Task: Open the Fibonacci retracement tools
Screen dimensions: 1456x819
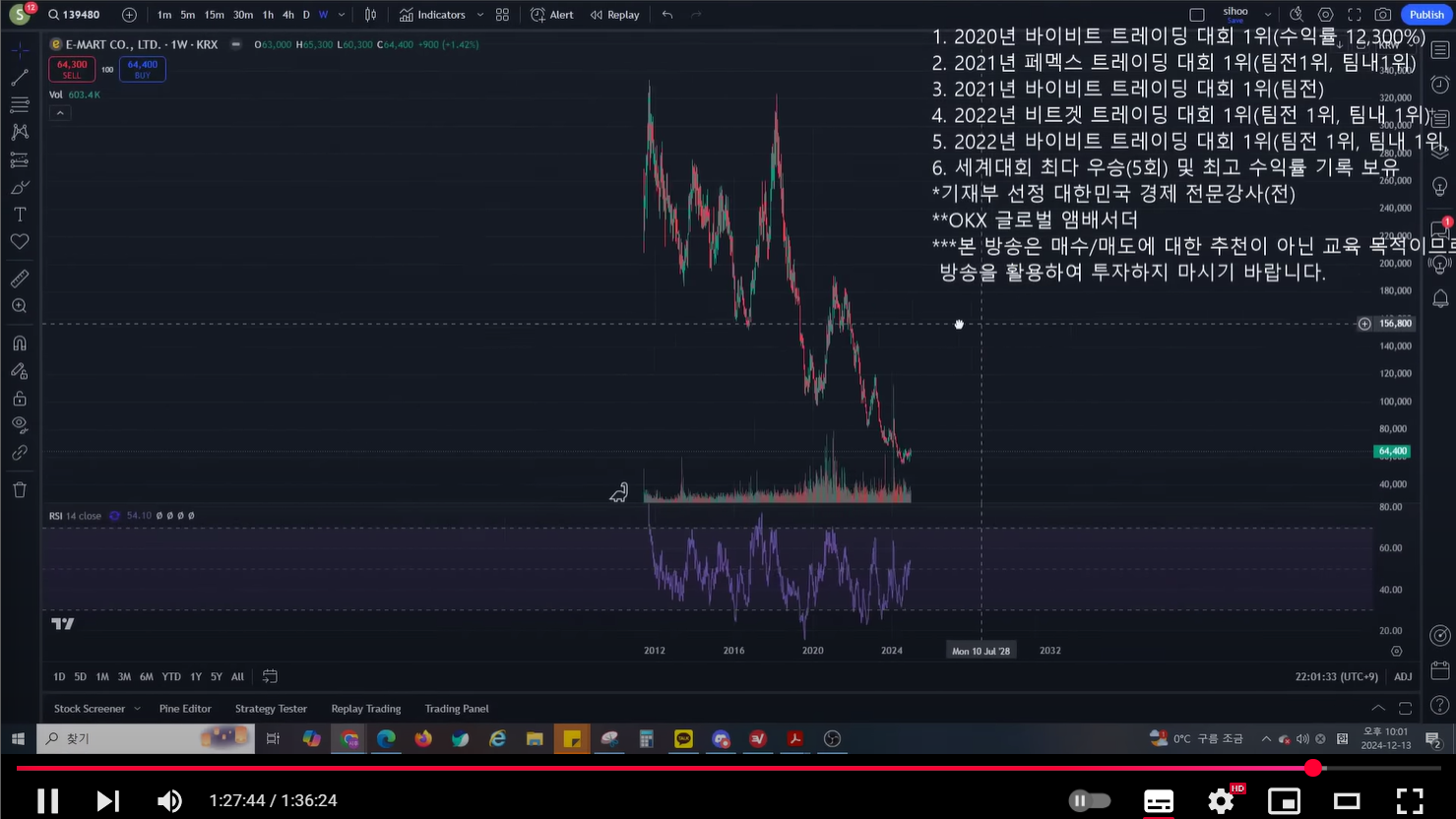Action: pyautogui.click(x=20, y=103)
